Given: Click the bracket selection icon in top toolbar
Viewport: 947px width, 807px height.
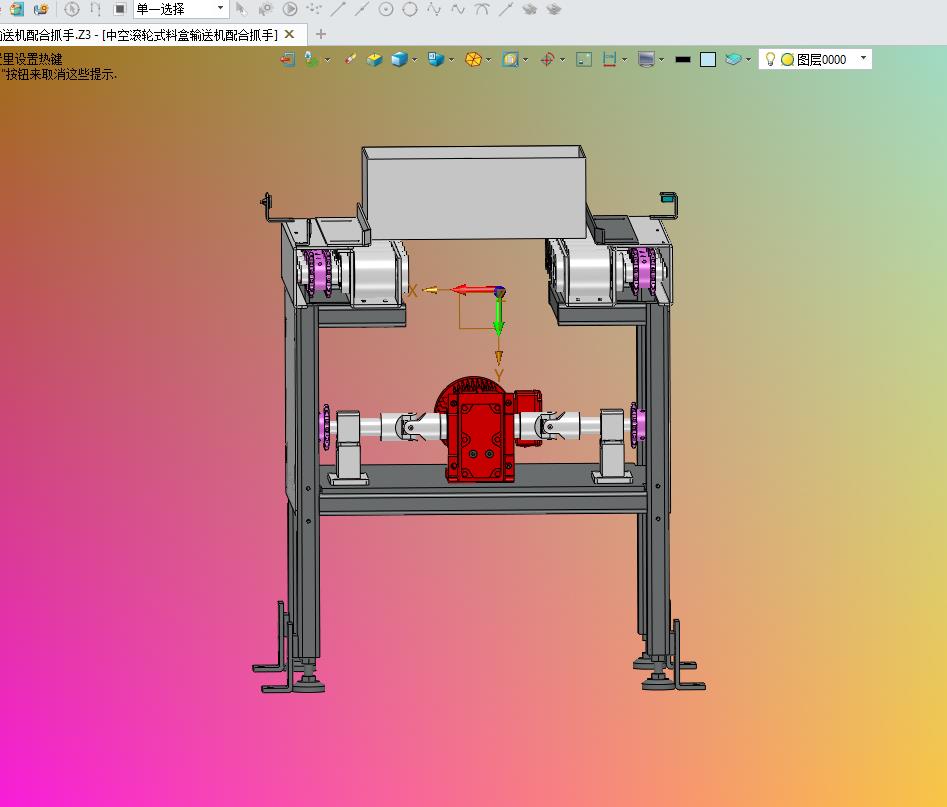Looking at the screenshot, I should click(x=95, y=9).
